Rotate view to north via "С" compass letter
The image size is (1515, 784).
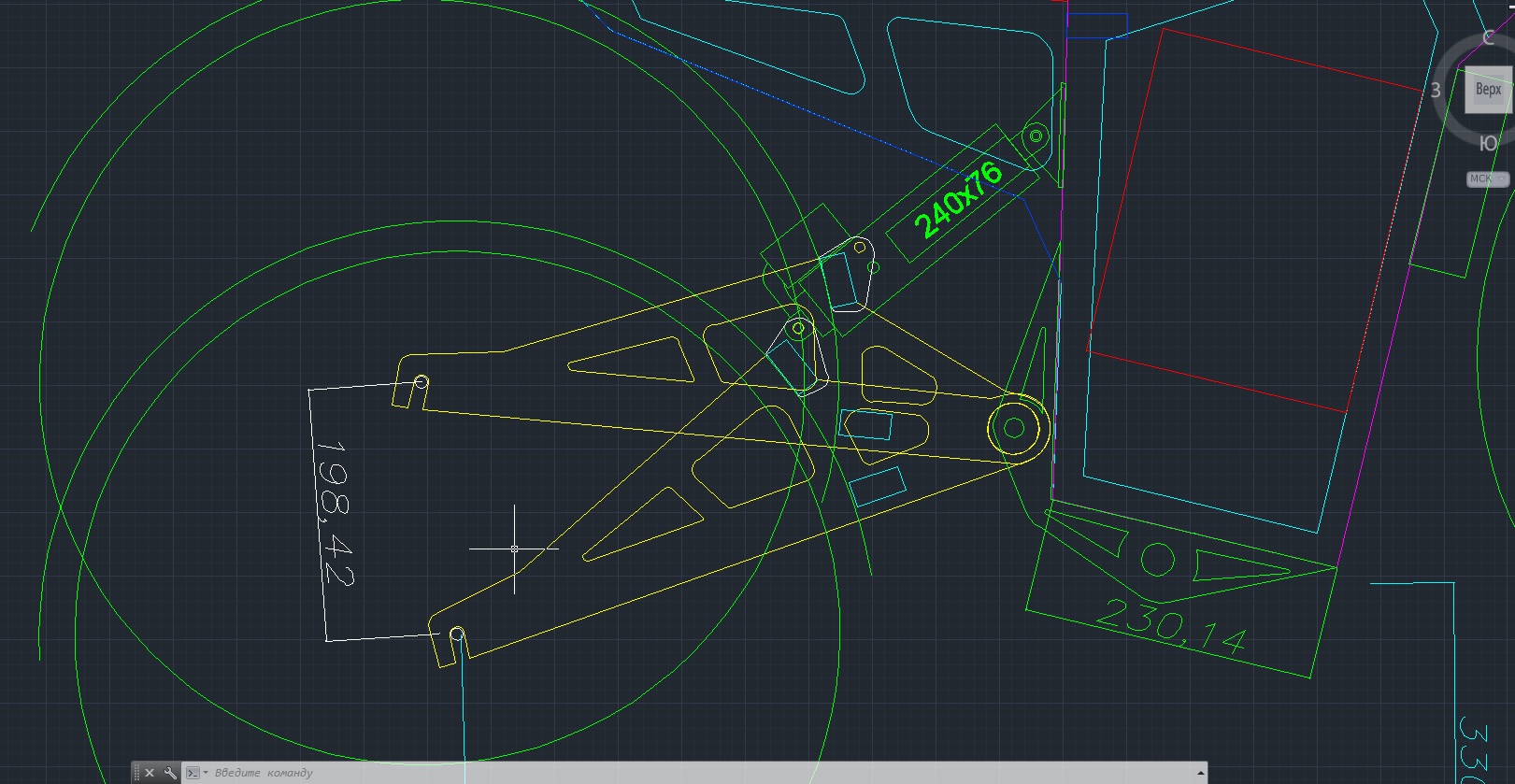click(1488, 38)
